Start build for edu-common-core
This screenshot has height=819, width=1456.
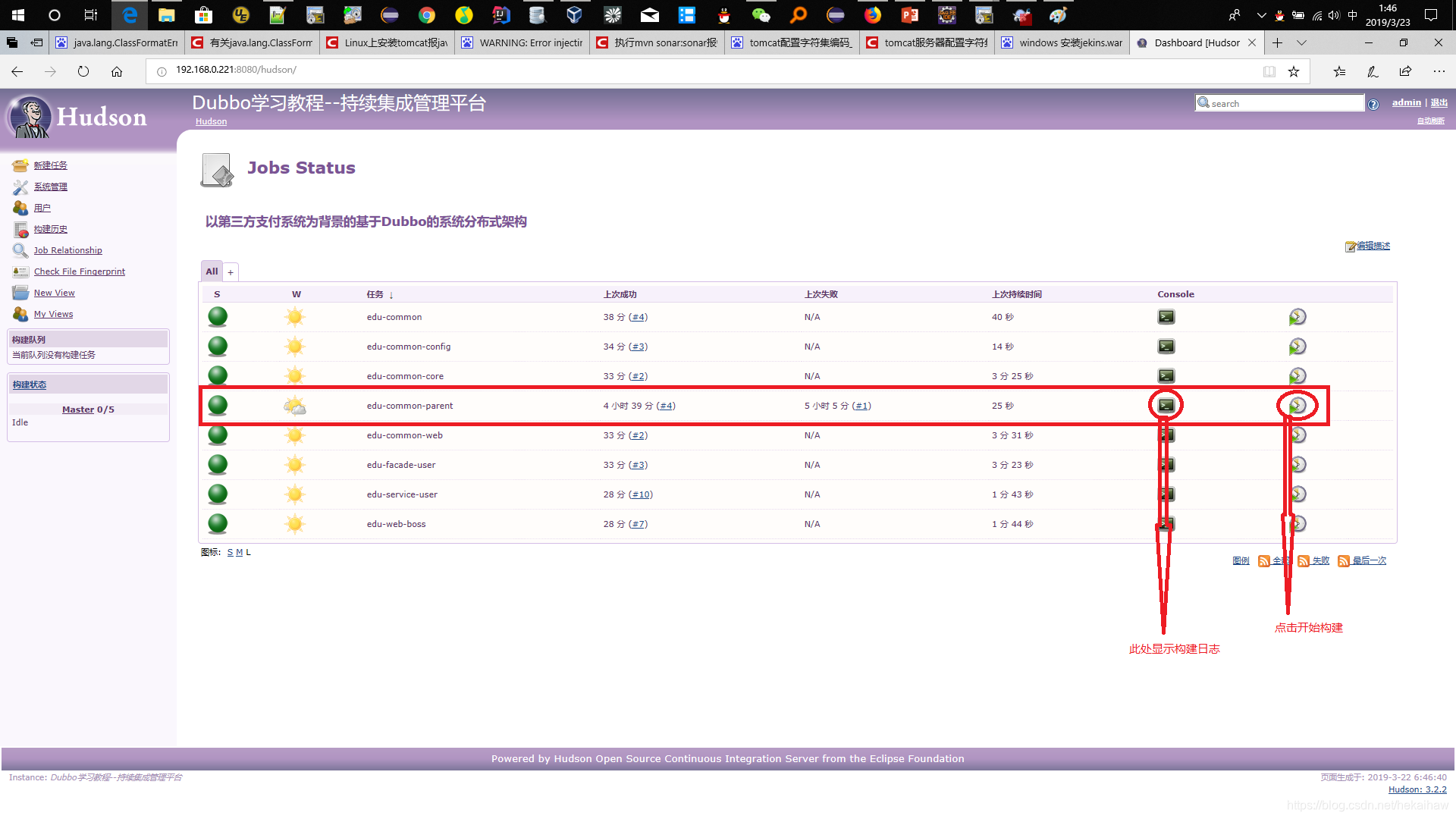coord(1298,376)
